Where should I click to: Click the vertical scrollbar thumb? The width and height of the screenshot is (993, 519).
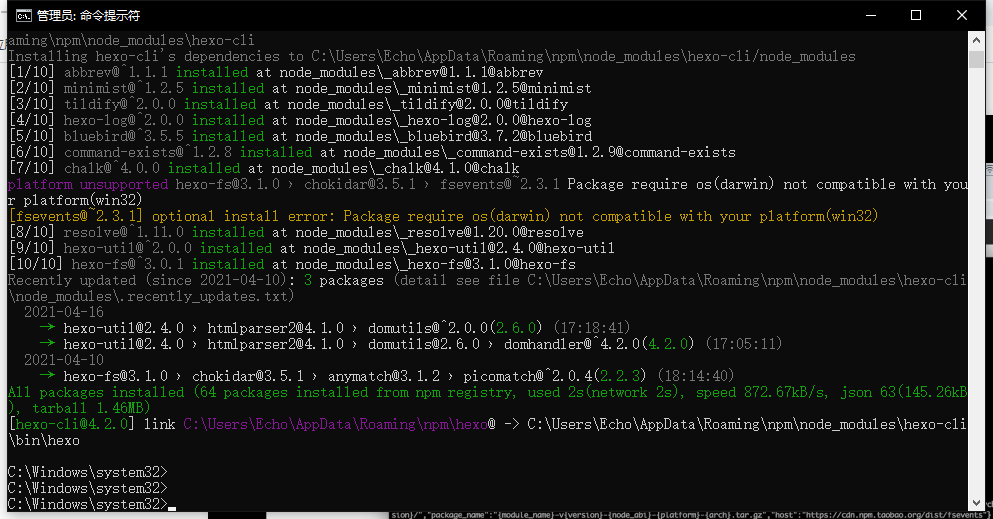coord(976,59)
